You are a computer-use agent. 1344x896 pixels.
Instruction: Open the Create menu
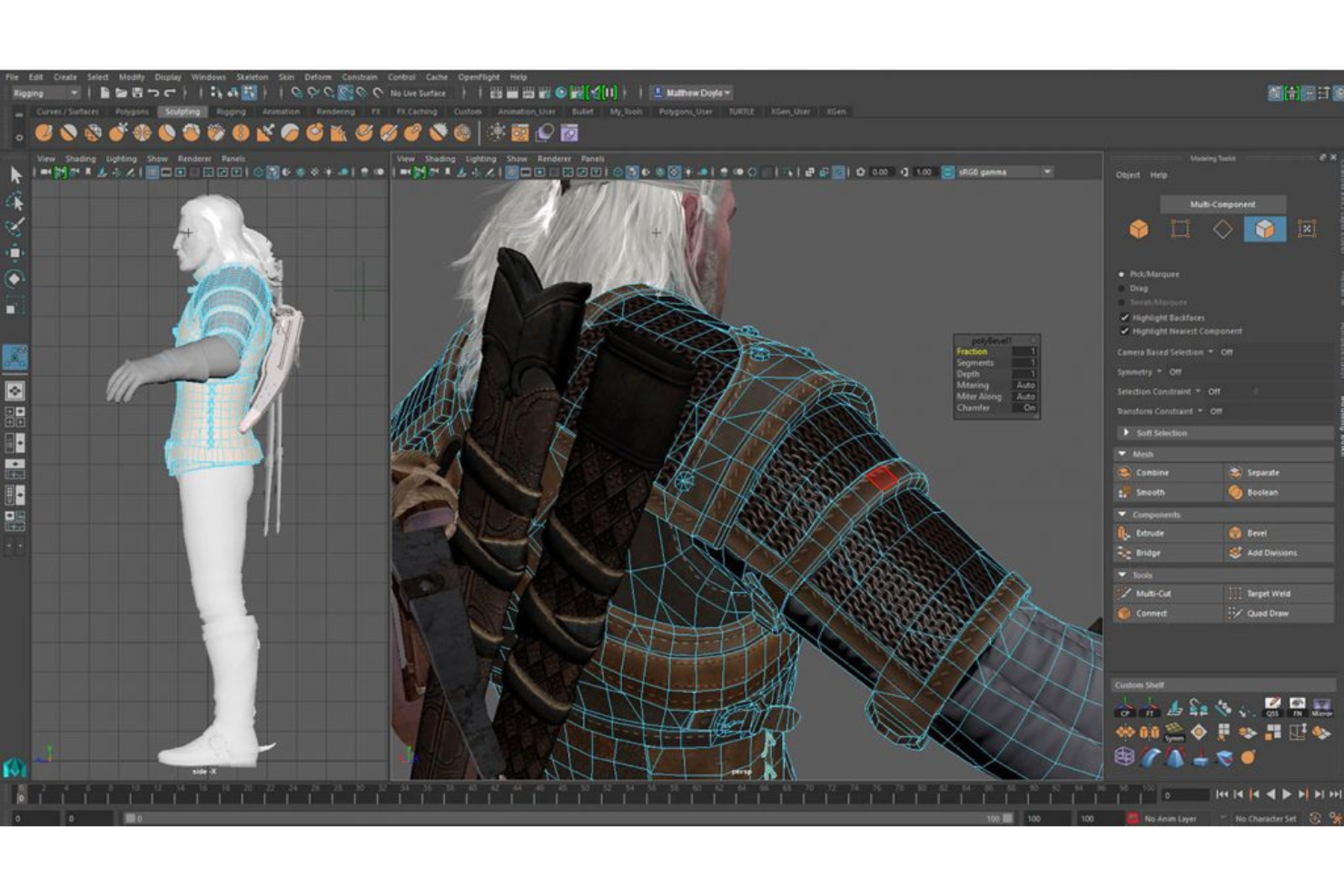point(65,77)
